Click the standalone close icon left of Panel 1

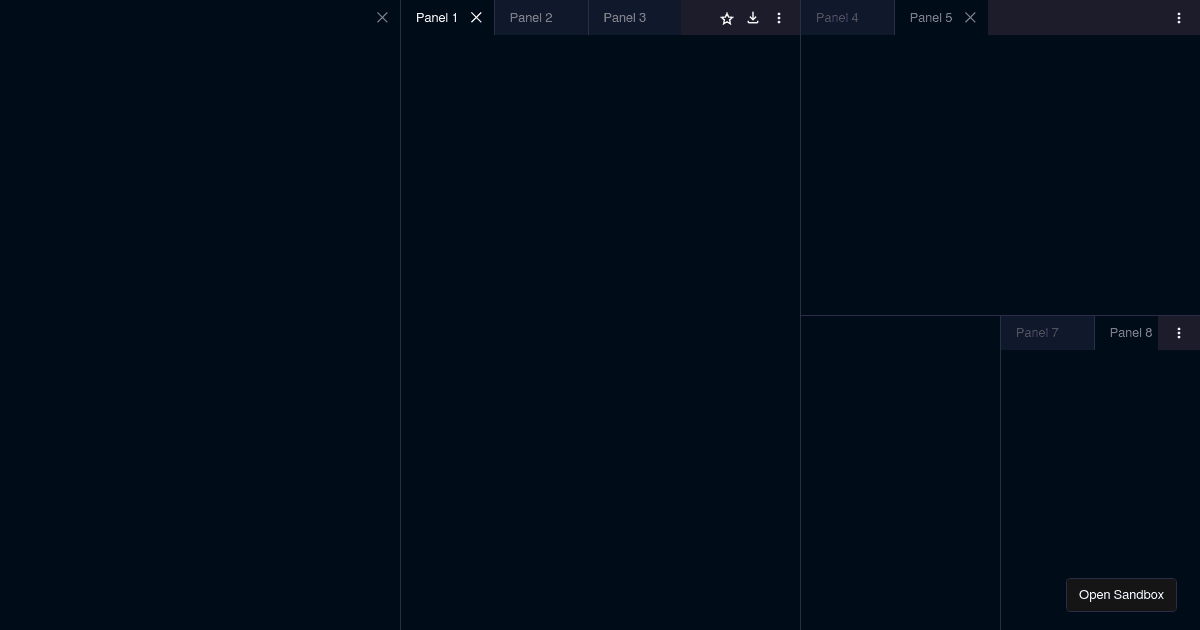(x=382, y=18)
